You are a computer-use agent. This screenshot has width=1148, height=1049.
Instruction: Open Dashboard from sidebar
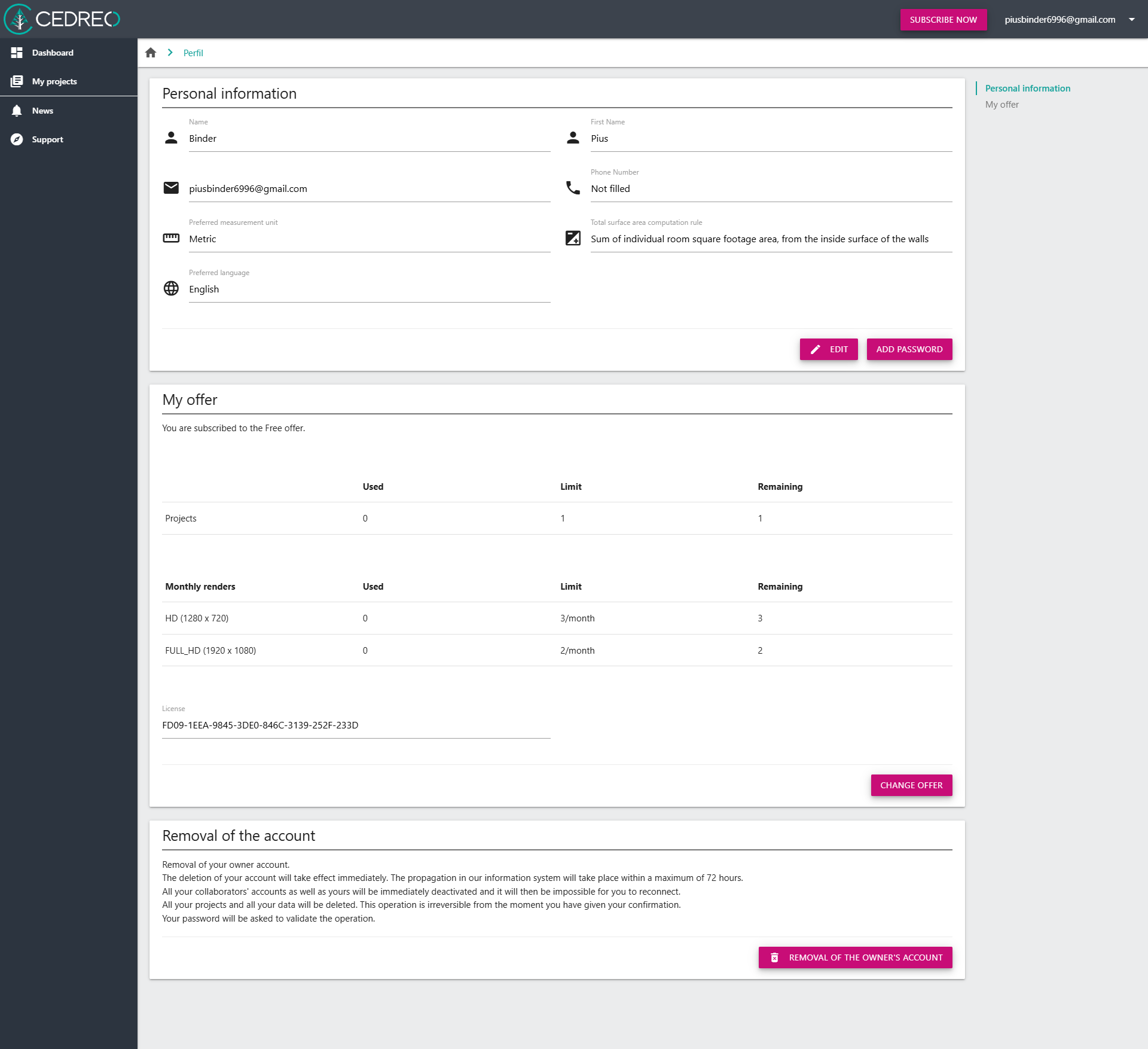coord(53,53)
